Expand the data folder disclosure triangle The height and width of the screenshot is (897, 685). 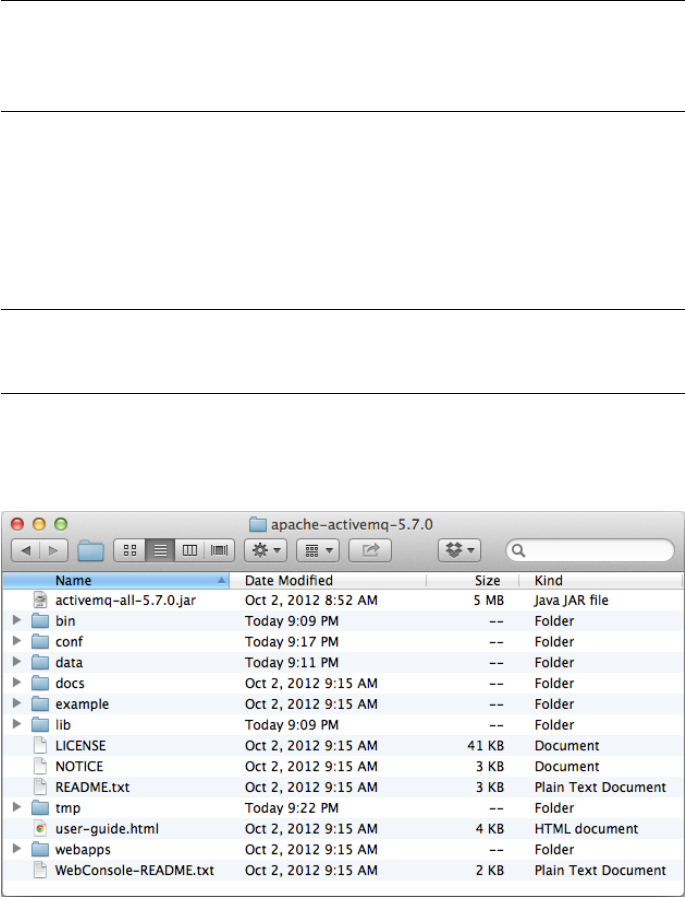(x=17, y=661)
